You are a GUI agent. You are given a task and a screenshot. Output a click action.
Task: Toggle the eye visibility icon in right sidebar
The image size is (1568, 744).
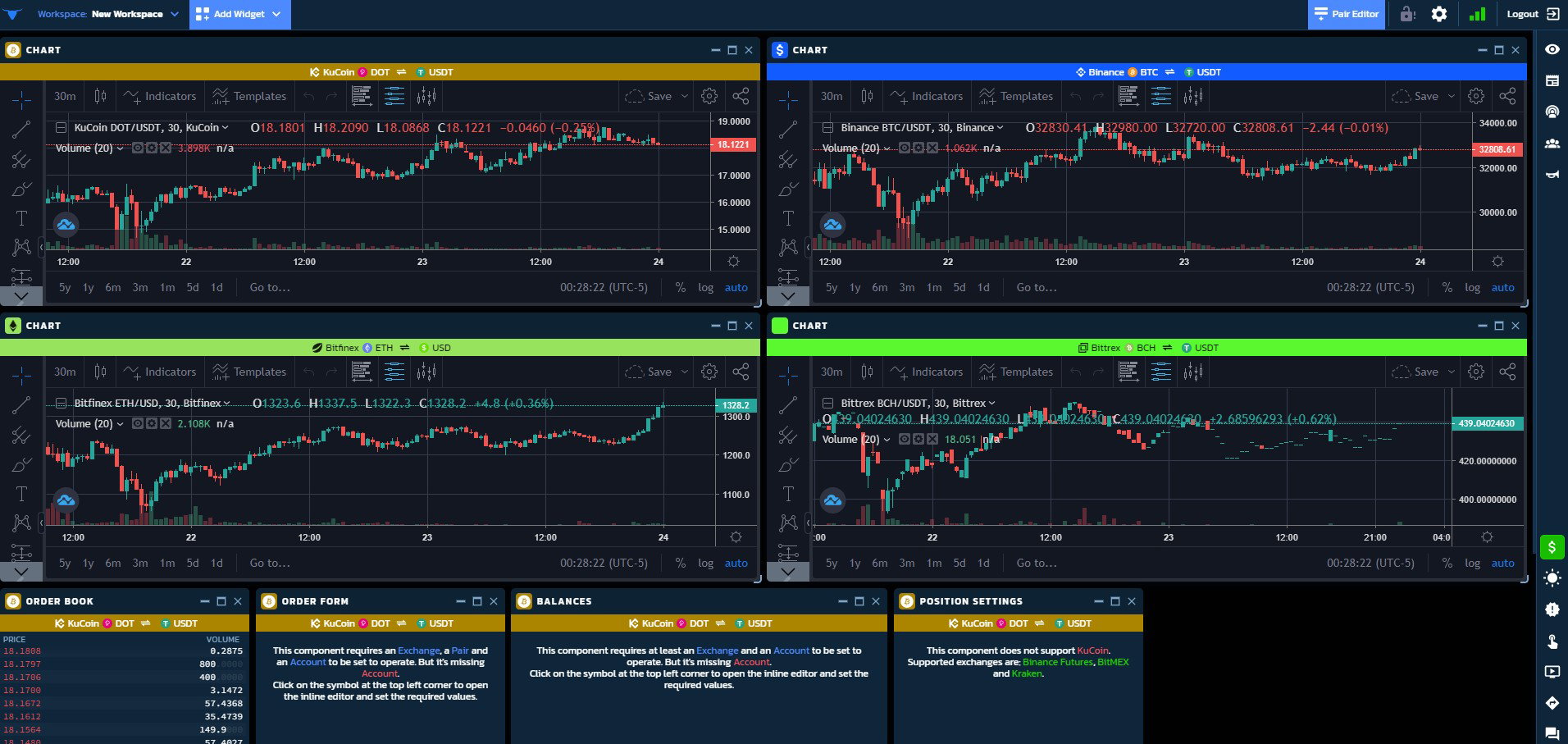pyautogui.click(x=1552, y=49)
